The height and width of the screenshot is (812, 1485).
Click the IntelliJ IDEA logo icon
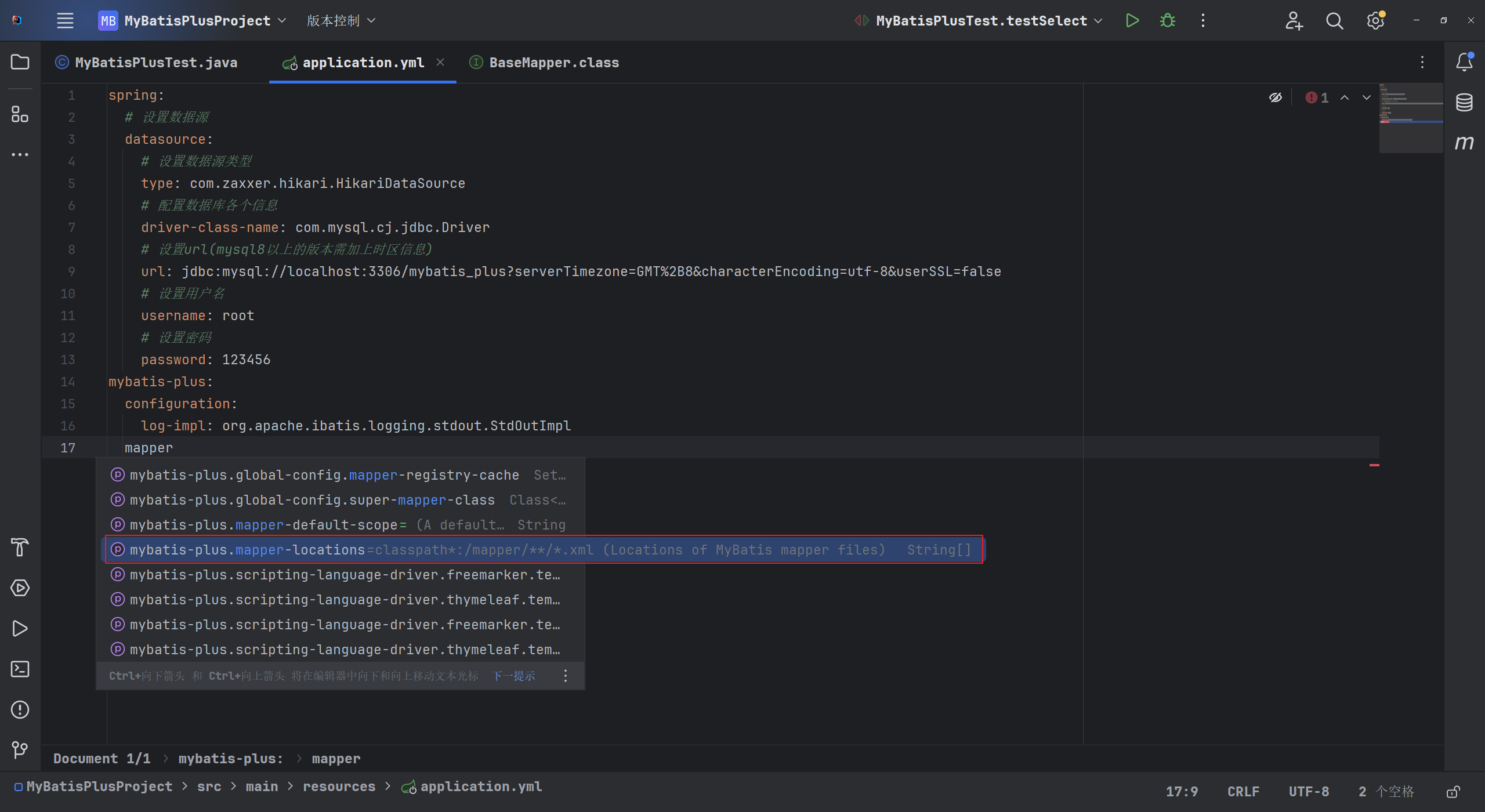coord(17,20)
